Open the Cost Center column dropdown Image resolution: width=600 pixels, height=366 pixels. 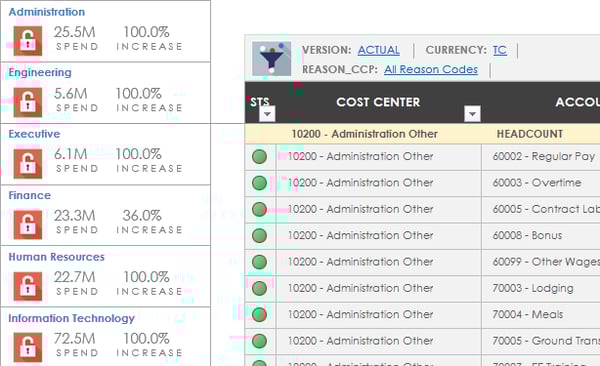pyautogui.click(x=472, y=114)
